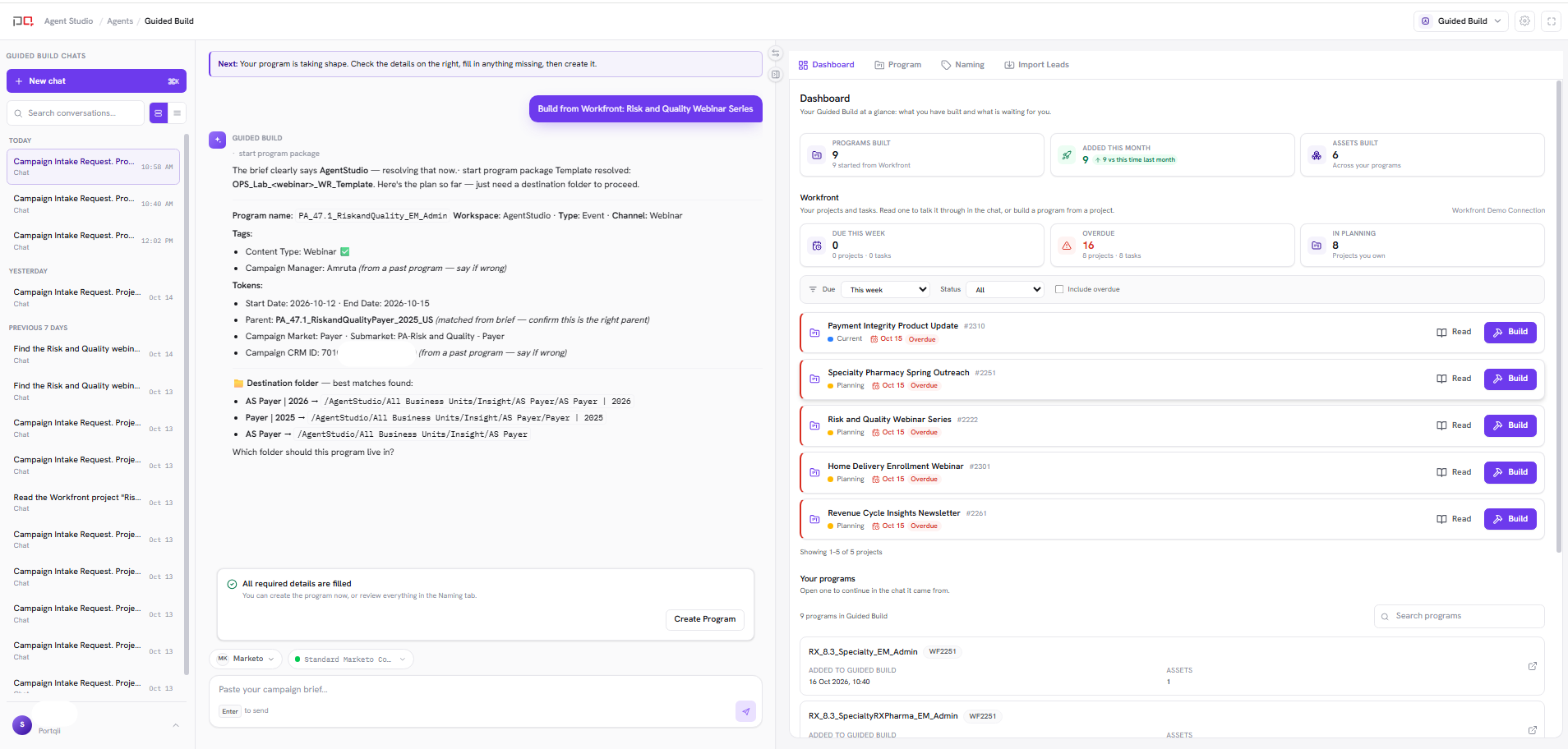Click the Overdue warning triangle icon
The height and width of the screenshot is (749, 1568).
pyautogui.click(x=1067, y=246)
